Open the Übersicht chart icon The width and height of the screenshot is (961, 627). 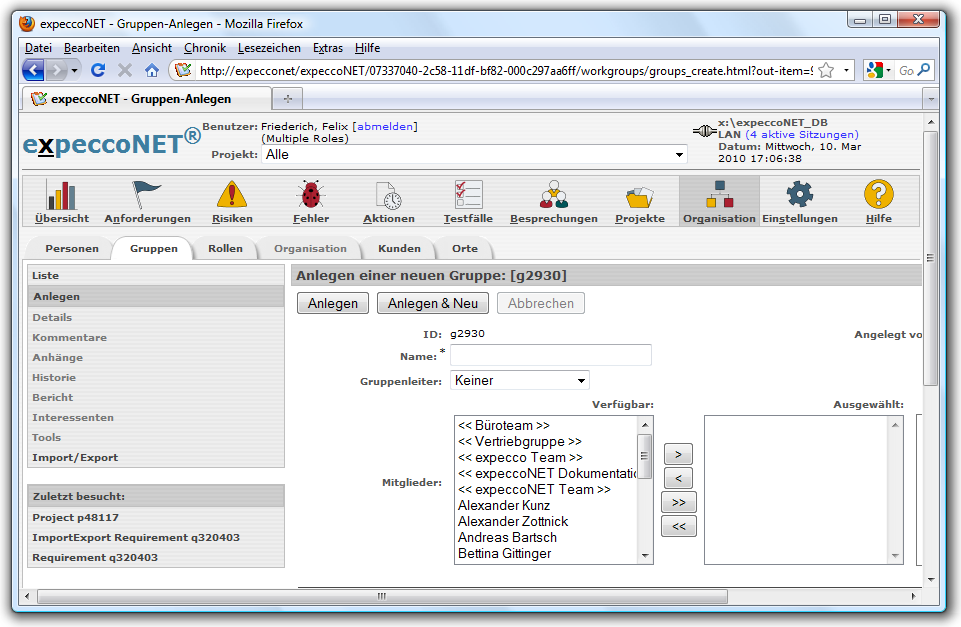[62, 195]
